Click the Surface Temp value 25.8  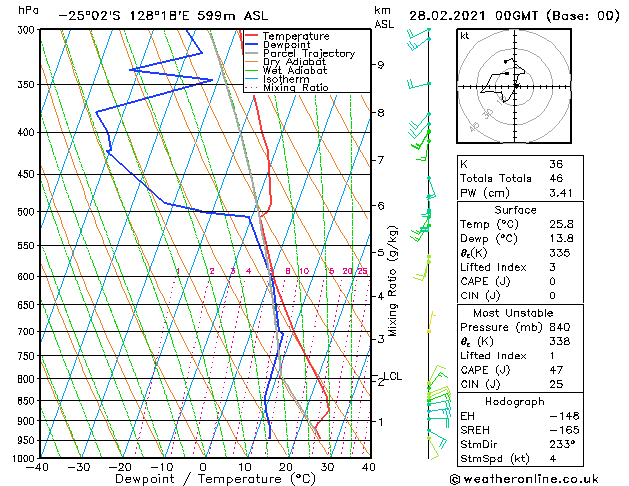point(561,224)
